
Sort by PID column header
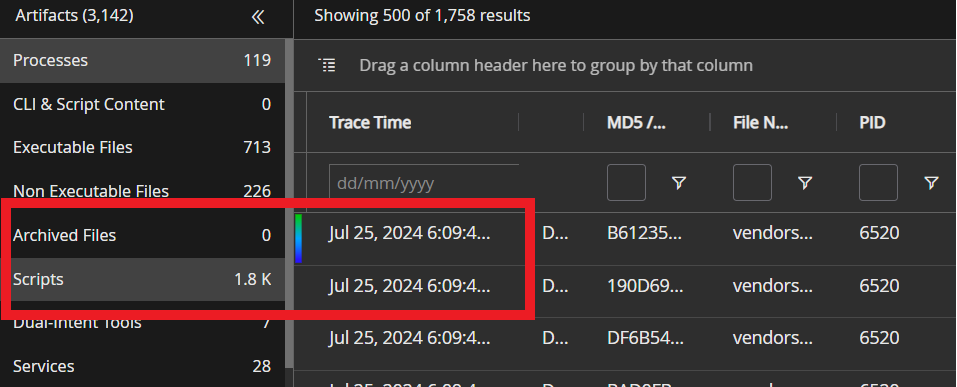(872, 123)
